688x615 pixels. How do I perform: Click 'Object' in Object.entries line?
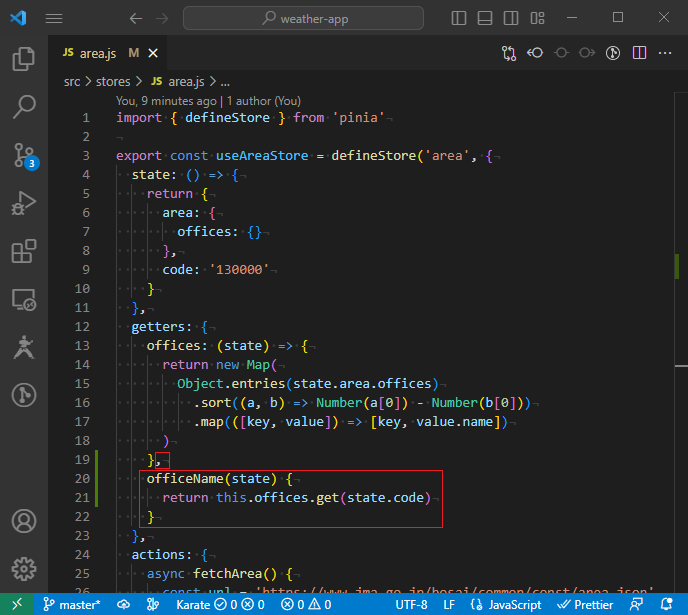point(201,384)
